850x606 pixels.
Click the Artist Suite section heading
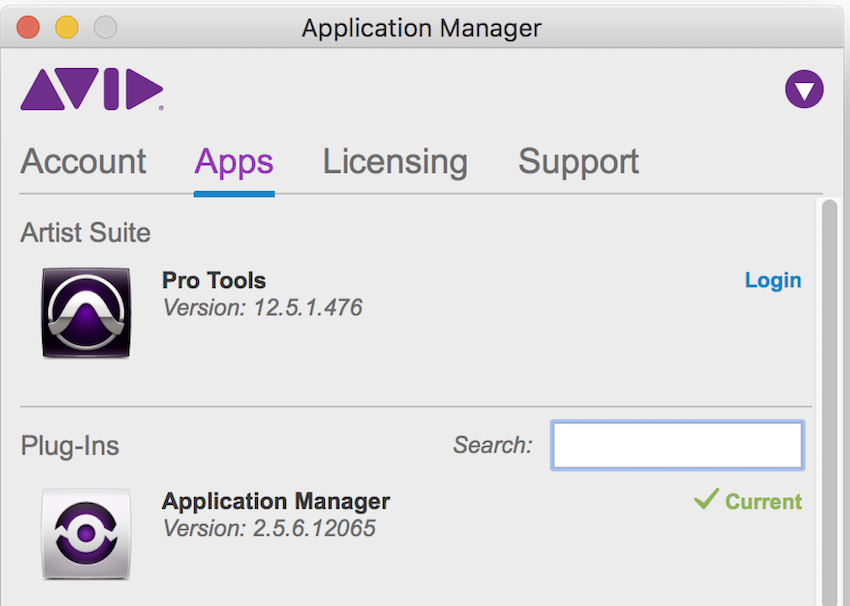[85, 233]
